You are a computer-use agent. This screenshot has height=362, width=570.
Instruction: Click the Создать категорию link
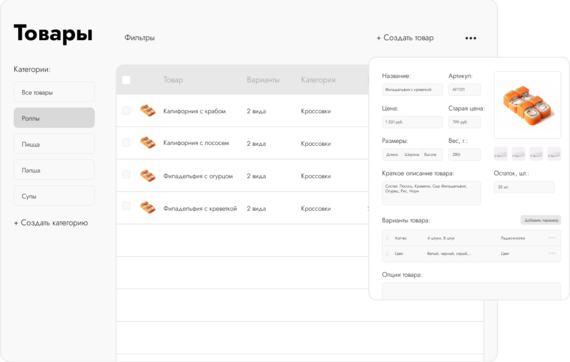pyautogui.click(x=51, y=223)
